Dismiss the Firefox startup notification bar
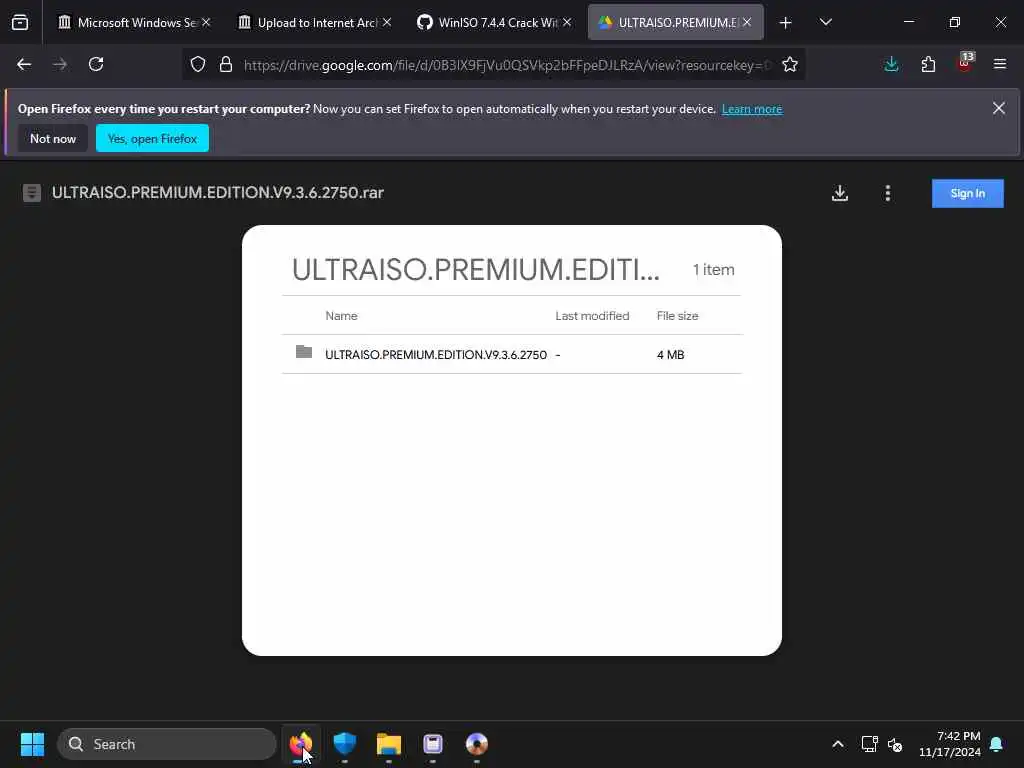The height and width of the screenshot is (768, 1024). click(999, 108)
